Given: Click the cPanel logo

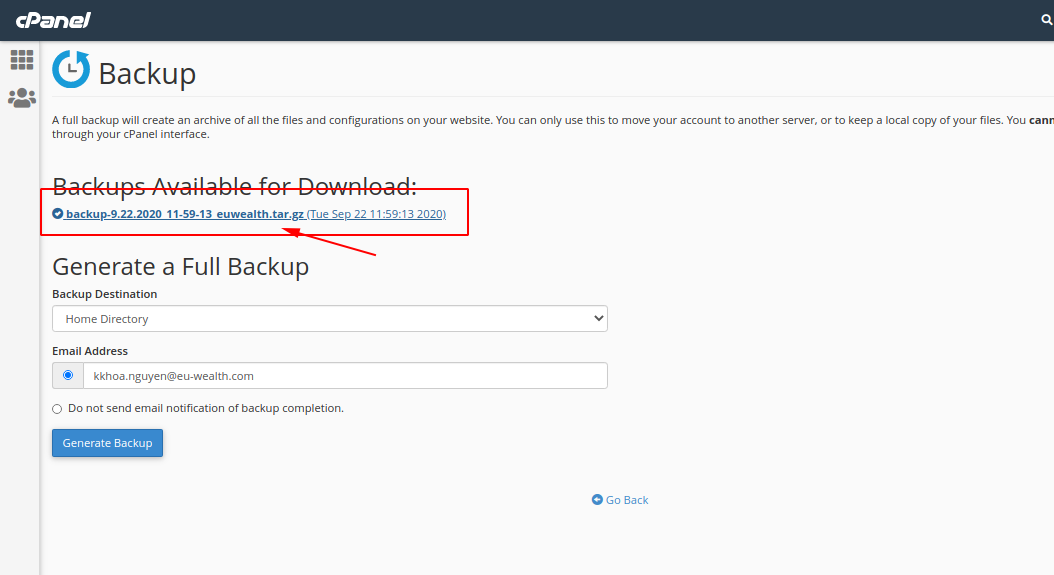Looking at the screenshot, I should (53, 20).
